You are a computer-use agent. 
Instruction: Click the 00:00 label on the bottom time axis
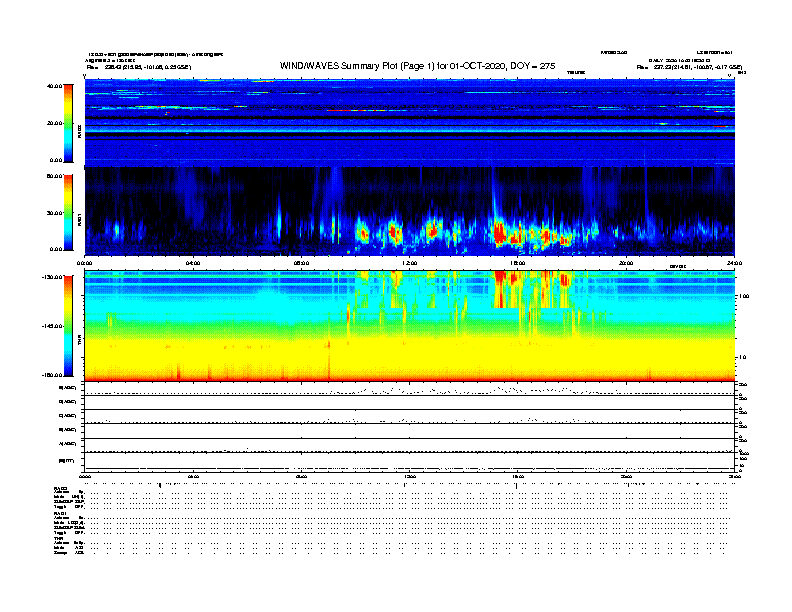point(86,477)
